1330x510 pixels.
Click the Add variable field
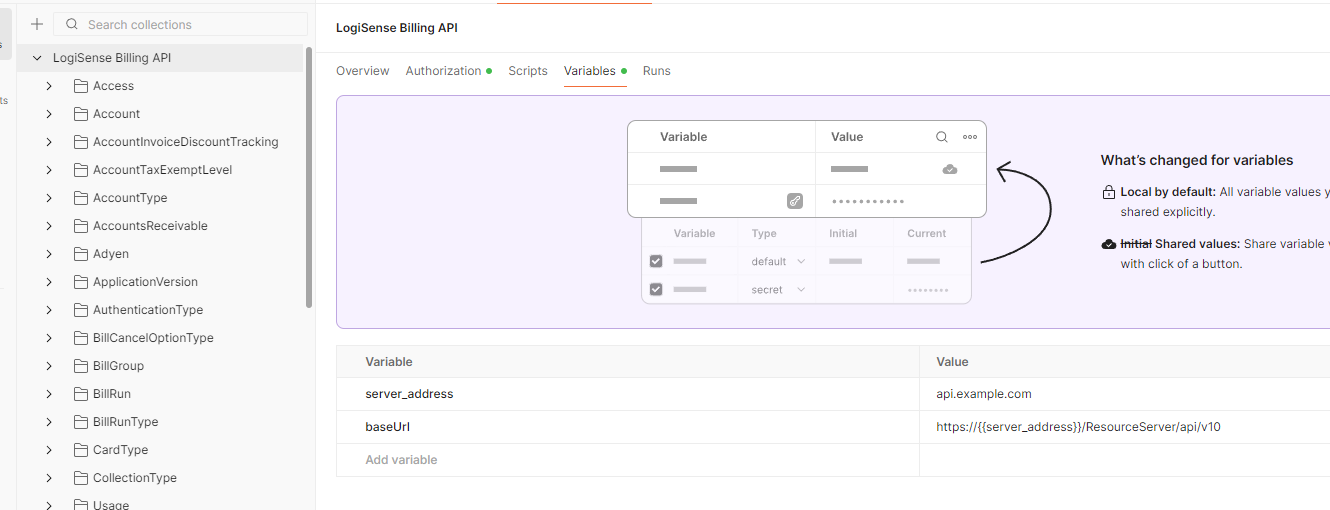click(628, 460)
